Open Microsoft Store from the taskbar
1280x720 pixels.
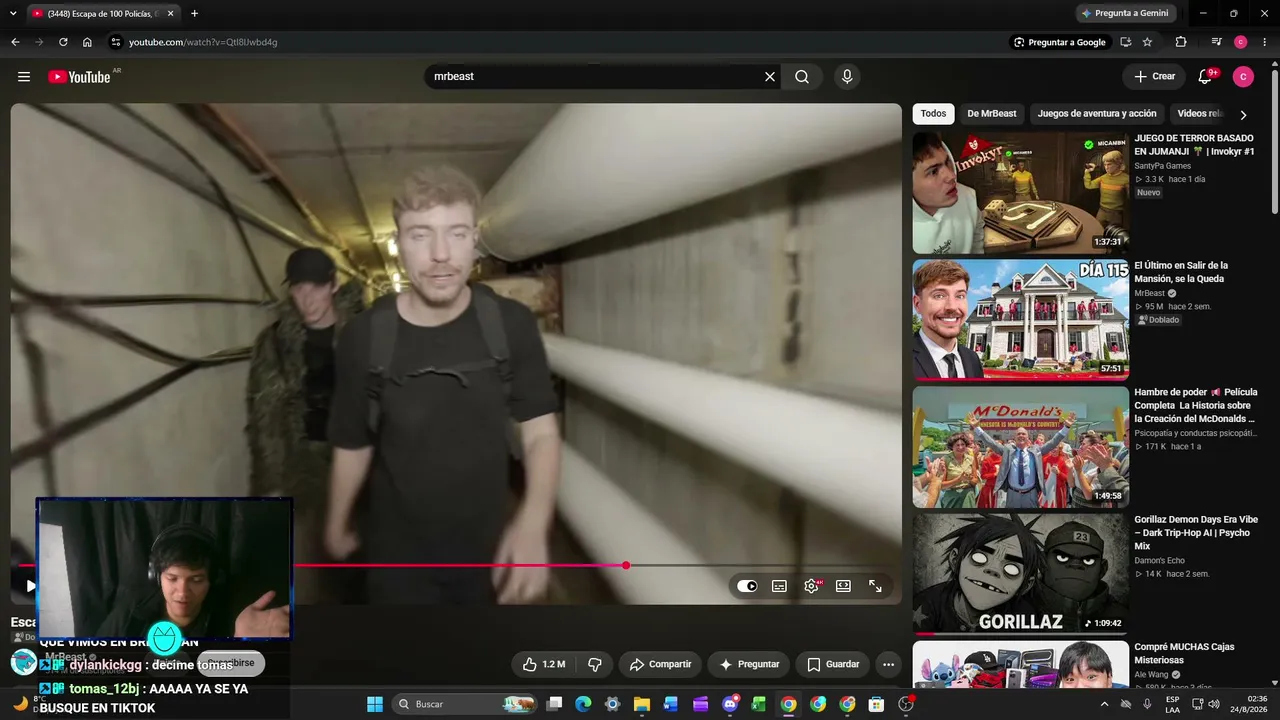pos(876,704)
